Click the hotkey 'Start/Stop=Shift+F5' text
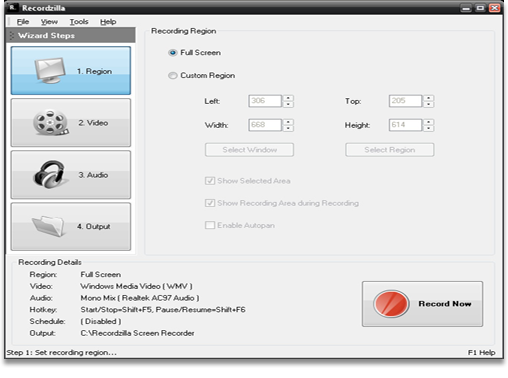Screen dimensions: 508x378 117,309
